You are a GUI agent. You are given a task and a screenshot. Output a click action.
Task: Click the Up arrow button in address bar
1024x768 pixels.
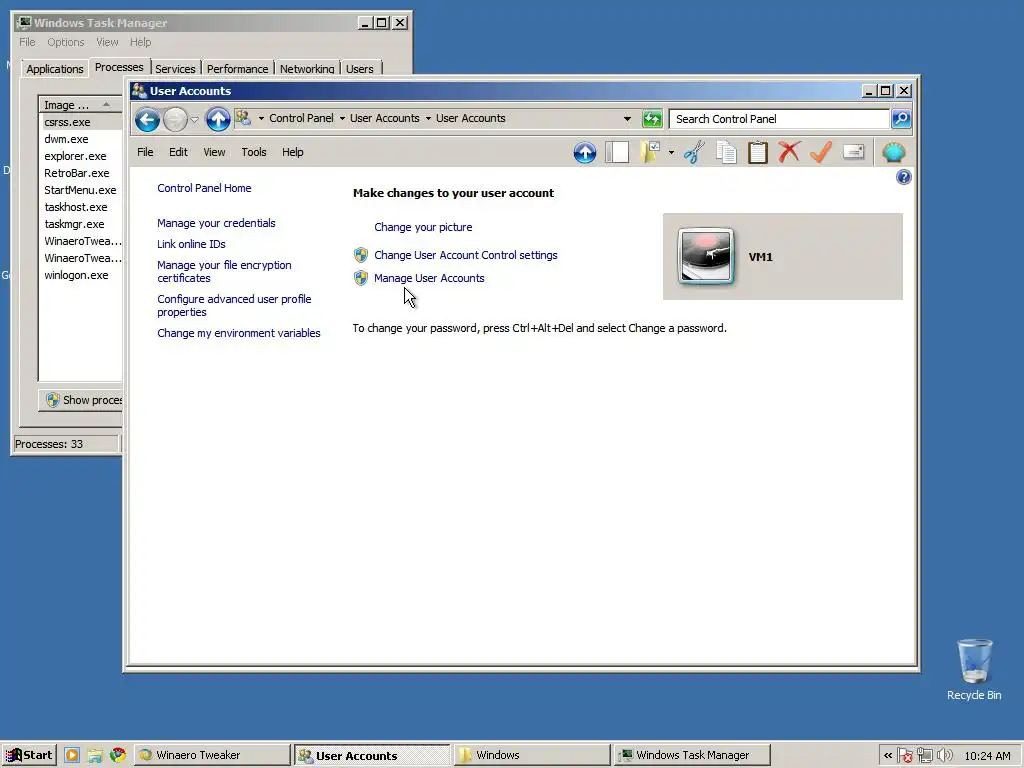point(217,120)
